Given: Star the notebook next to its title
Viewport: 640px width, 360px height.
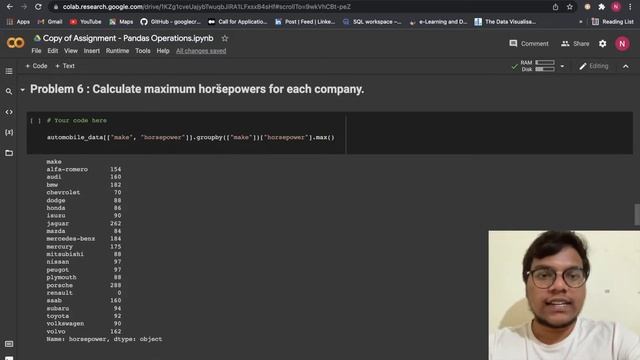Looking at the screenshot, I should (224, 38).
